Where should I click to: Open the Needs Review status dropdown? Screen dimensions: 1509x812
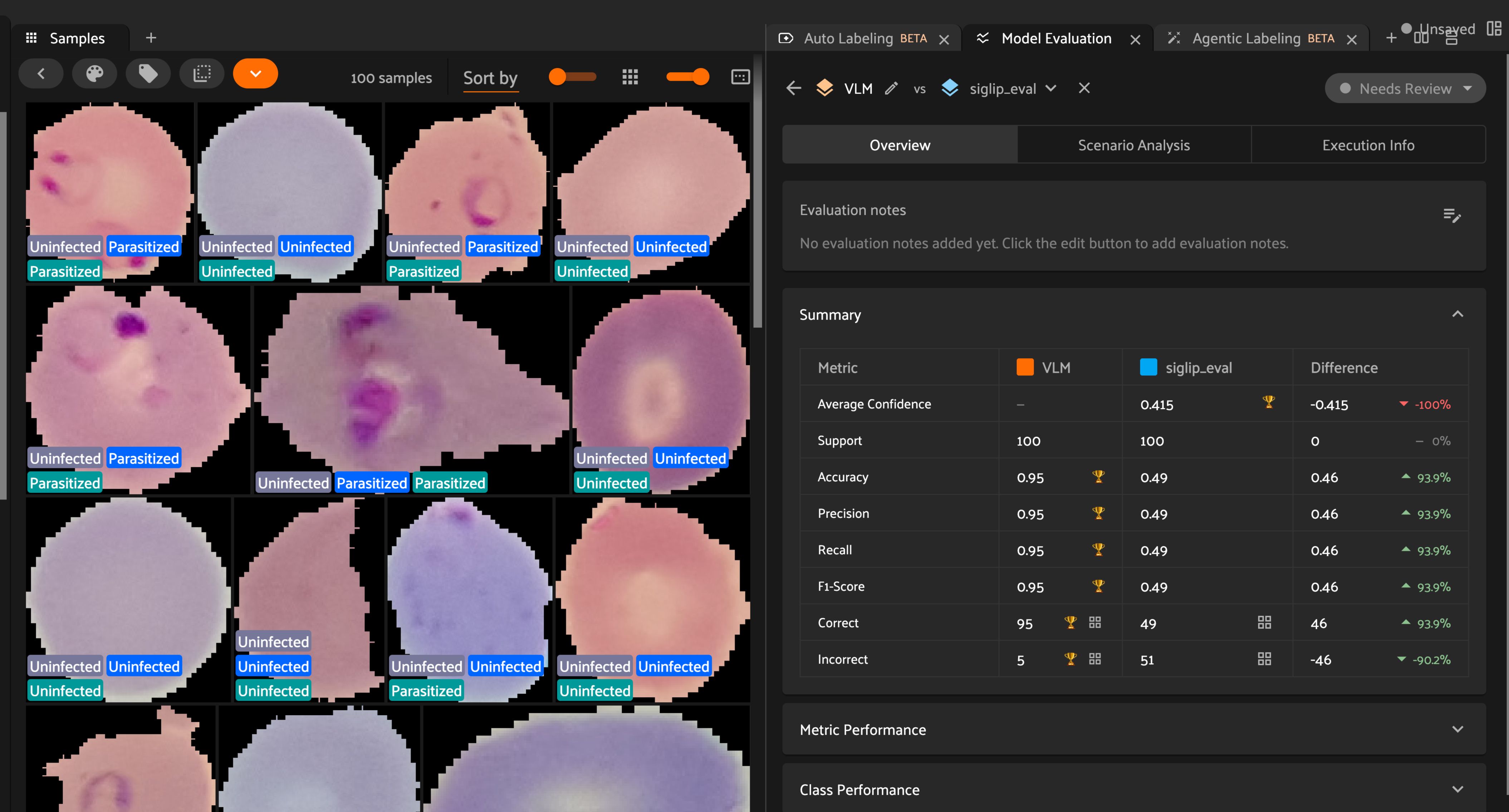pos(1405,88)
